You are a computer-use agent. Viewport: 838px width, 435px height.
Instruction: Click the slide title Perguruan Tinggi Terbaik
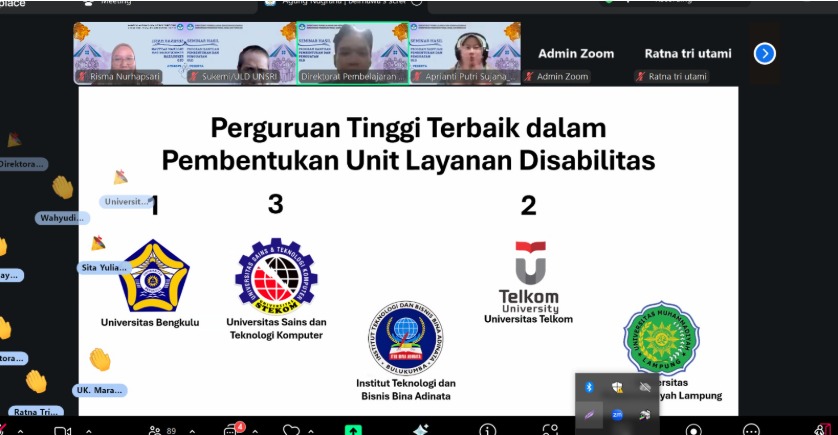[x=408, y=144]
